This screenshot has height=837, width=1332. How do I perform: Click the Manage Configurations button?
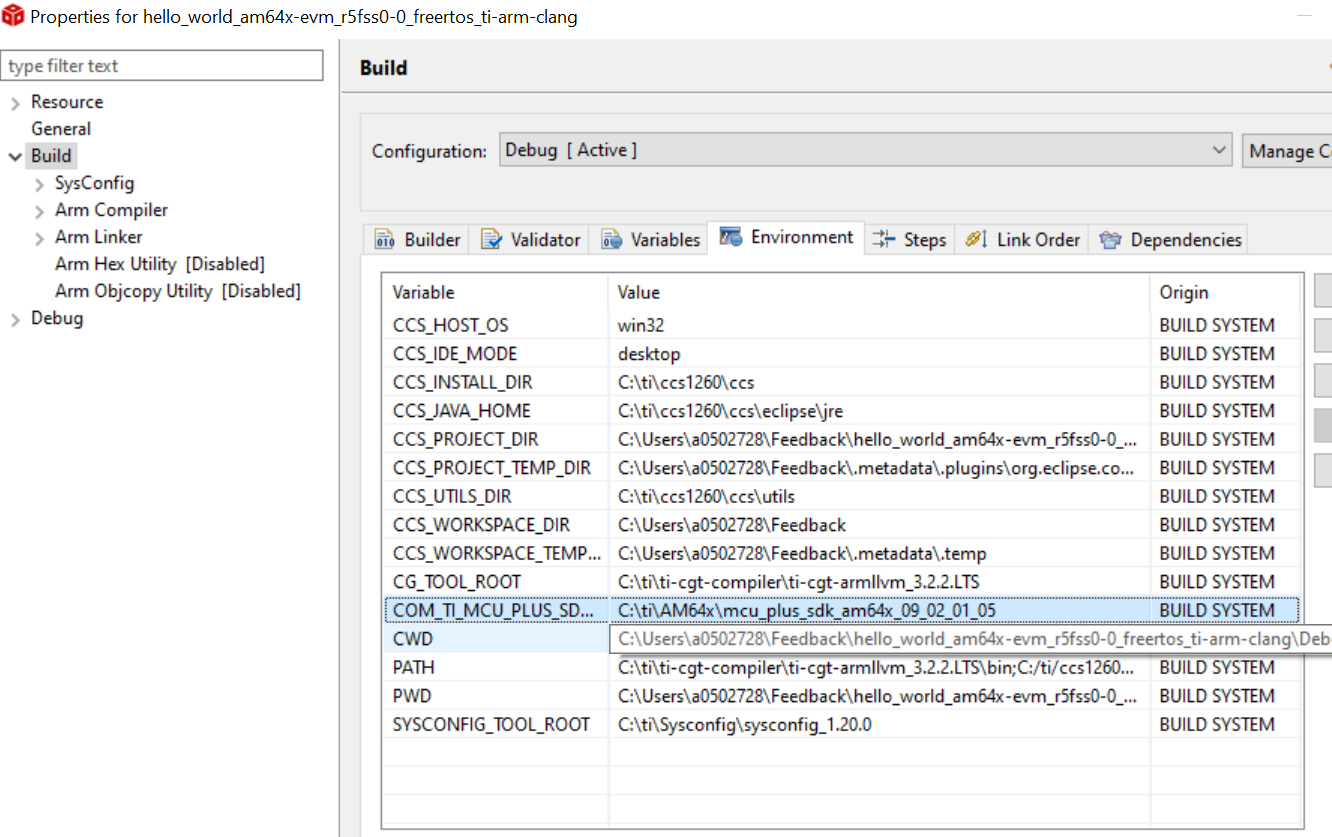coord(1287,151)
